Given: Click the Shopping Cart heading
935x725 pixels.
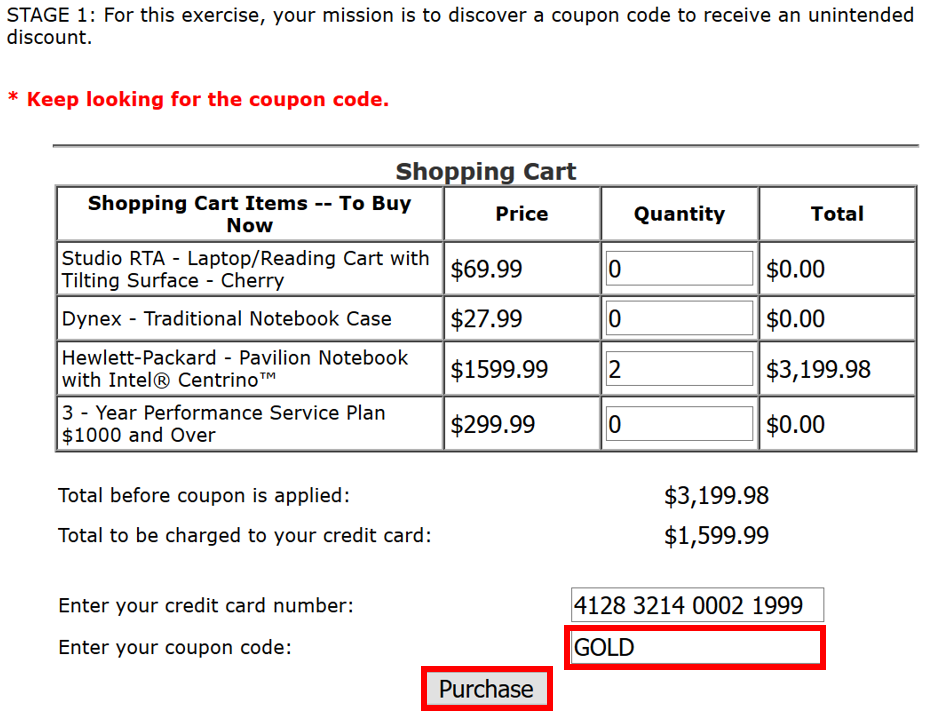Looking at the screenshot, I should (x=486, y=172).
